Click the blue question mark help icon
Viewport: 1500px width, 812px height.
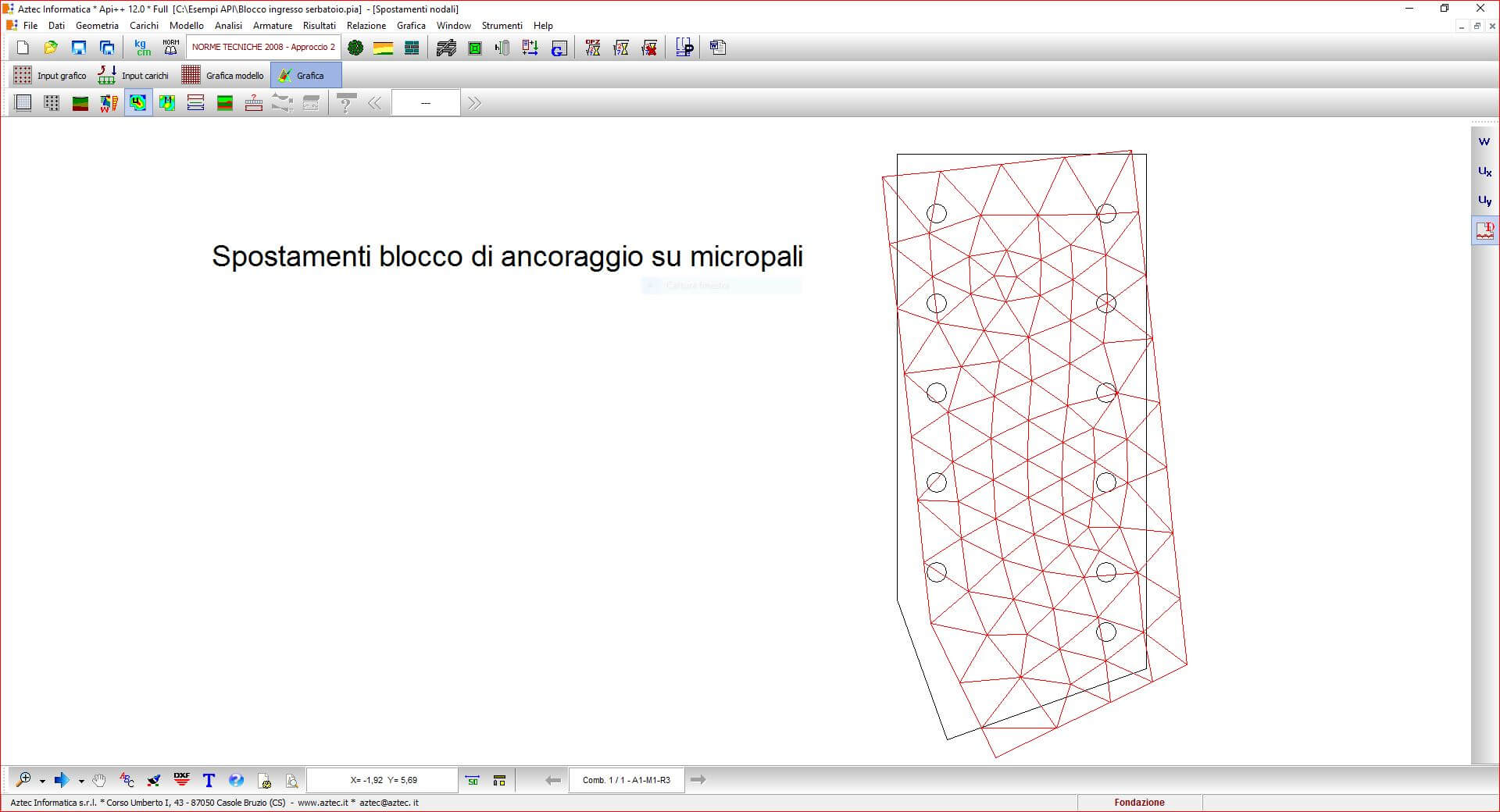[x=236, y=779]
